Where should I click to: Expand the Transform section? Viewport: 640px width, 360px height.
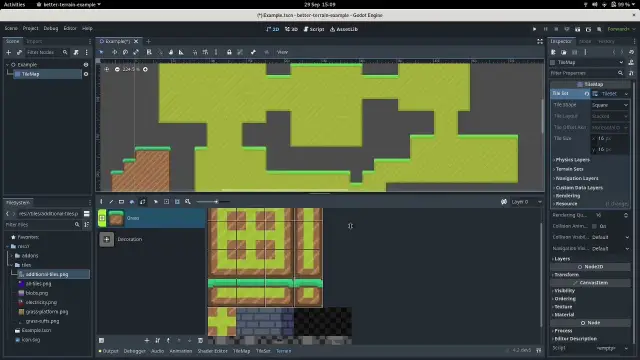[x=566, y=275]
